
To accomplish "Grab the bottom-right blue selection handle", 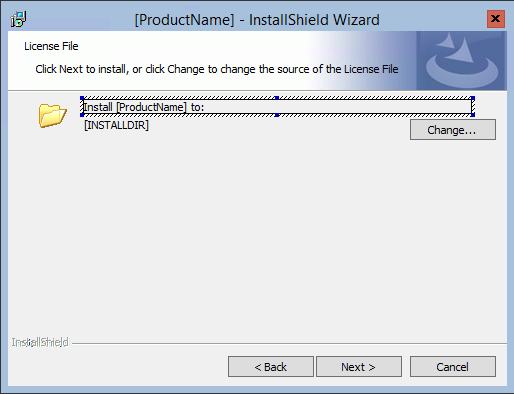I will (473, 115).
